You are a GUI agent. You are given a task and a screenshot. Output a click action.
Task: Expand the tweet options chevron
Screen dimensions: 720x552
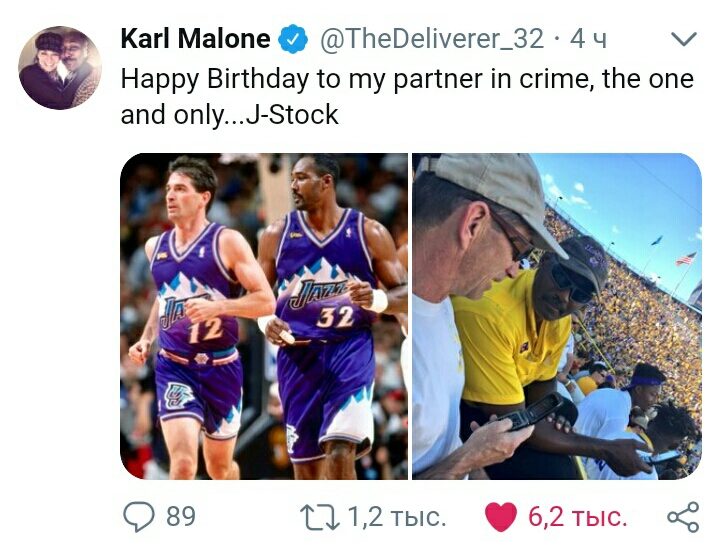pos(684,39)
